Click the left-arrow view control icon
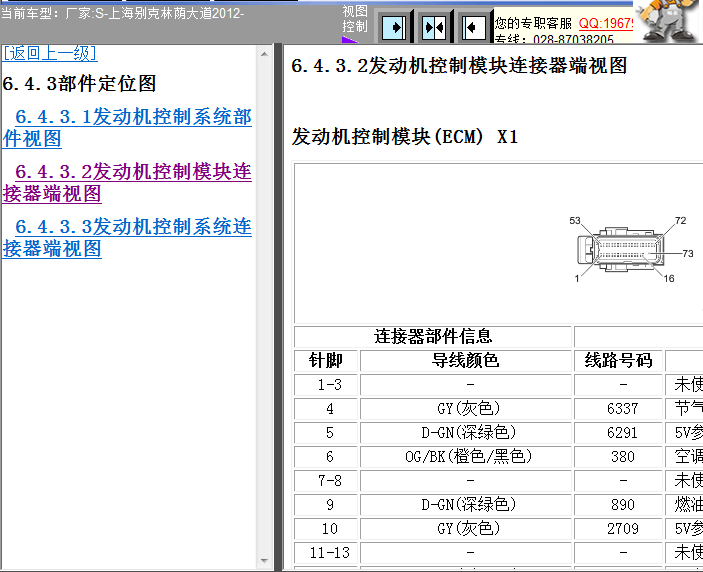The image size is (703, 572). pos(473,27)
